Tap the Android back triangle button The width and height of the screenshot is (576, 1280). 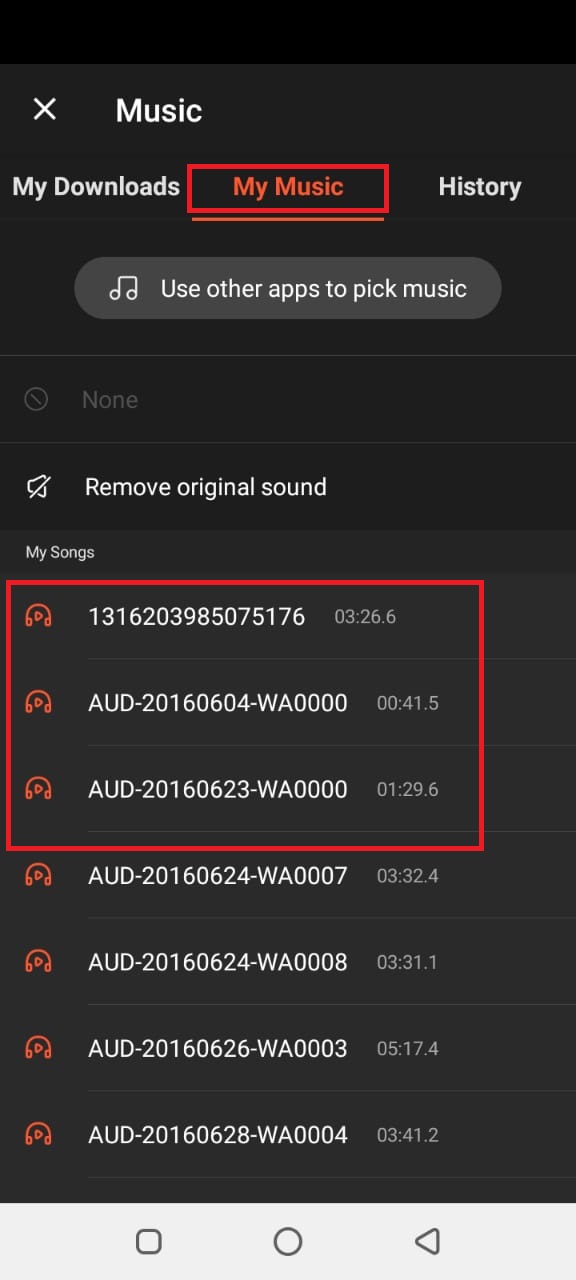pos(427,1242)
